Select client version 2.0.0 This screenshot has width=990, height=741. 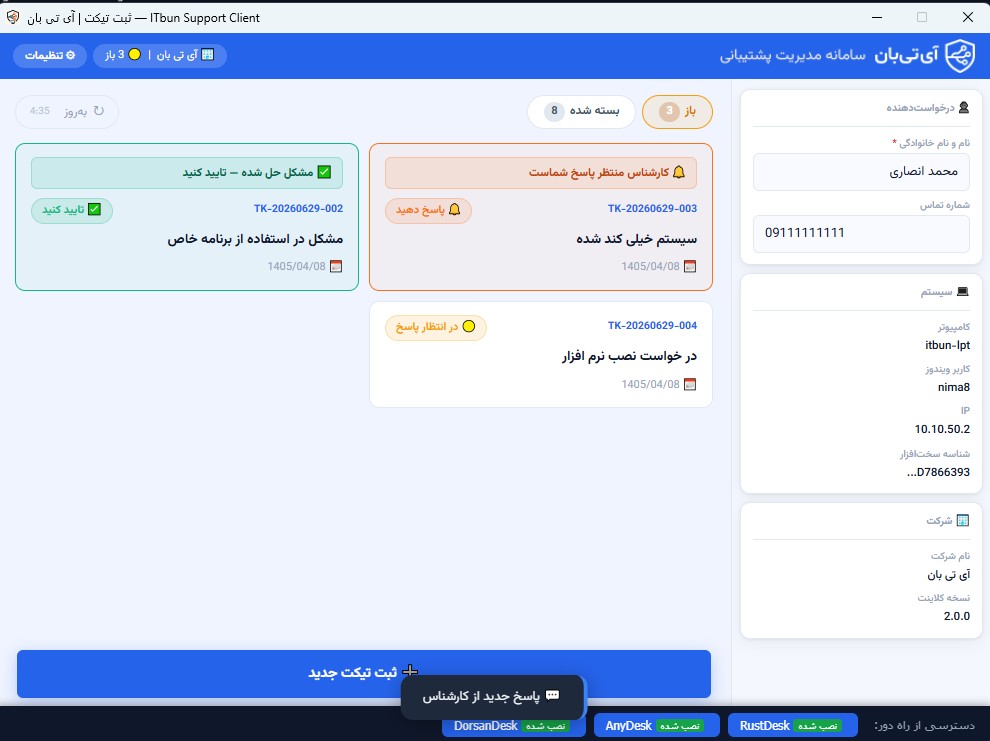click(x=957, y=616)
